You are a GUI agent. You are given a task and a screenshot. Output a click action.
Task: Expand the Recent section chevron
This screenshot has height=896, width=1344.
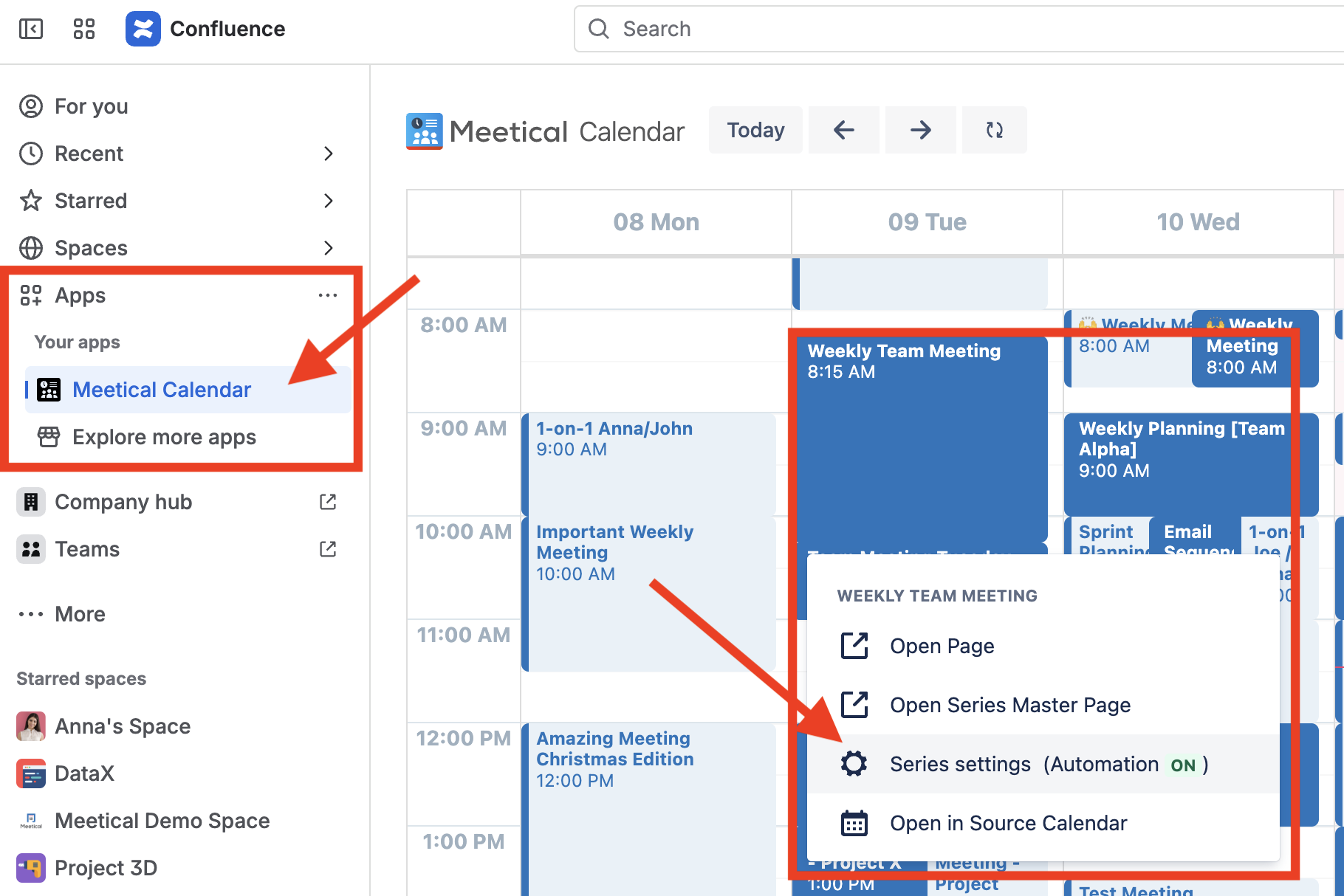[329, 154]
